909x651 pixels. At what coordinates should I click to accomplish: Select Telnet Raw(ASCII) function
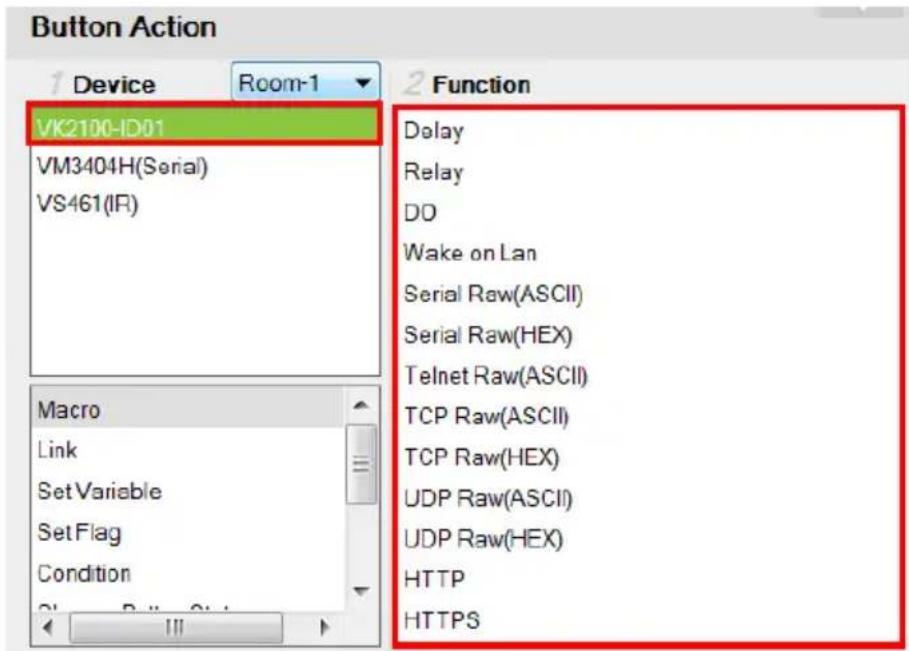click(x=496, y=376)
